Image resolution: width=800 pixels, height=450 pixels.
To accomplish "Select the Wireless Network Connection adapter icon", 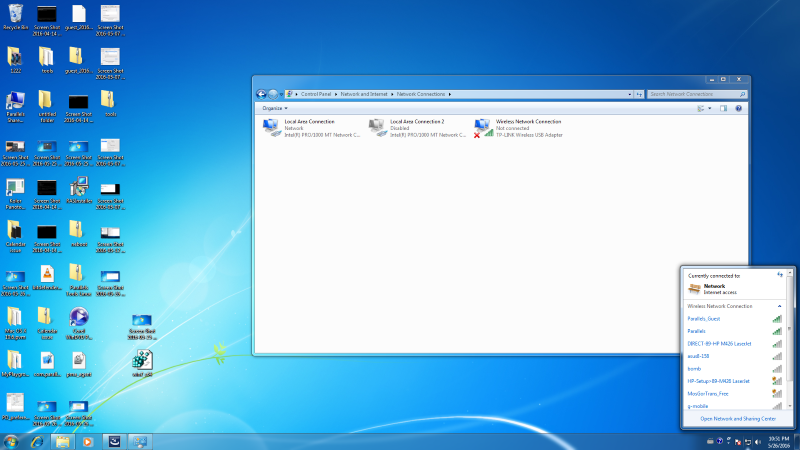I will [x=484, y=126].
